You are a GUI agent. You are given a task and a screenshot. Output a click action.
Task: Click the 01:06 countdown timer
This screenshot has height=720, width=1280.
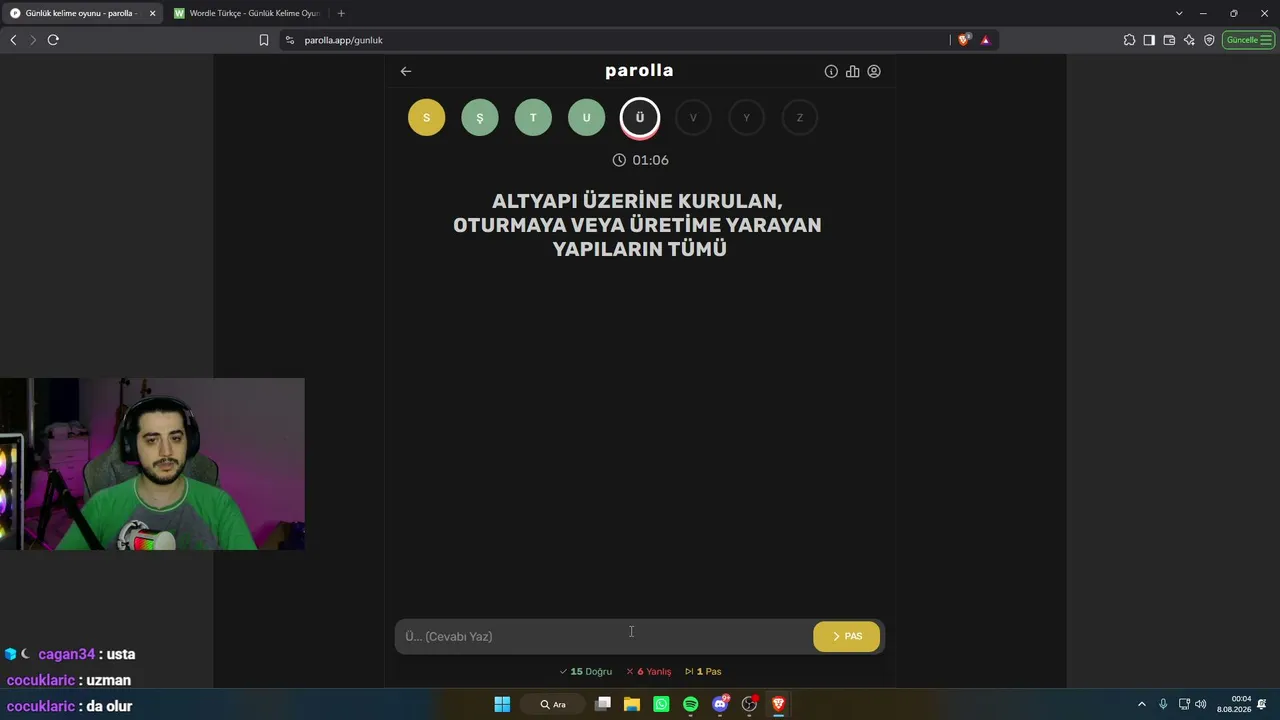pos(640,160)
